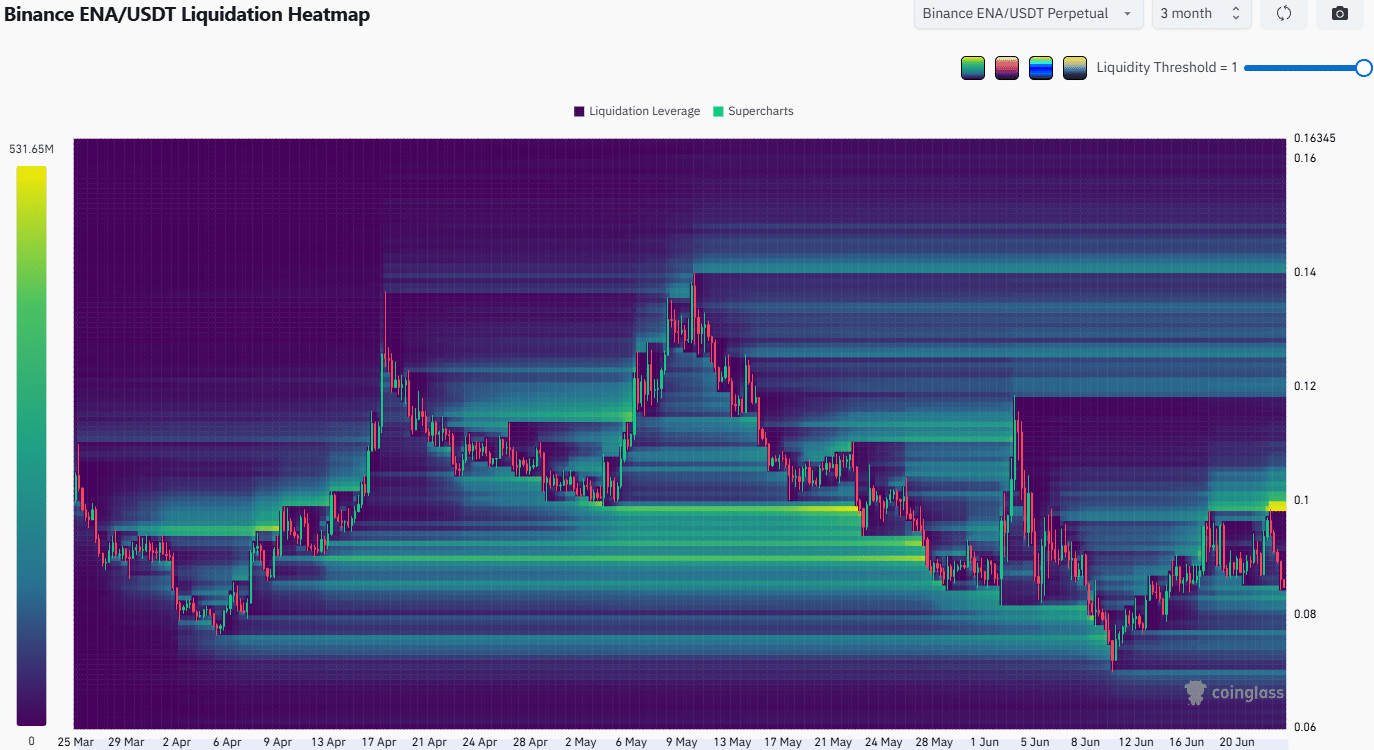Select the green-yellow viridis color theme swatch

pyautogui.click(x=972, y=68)
